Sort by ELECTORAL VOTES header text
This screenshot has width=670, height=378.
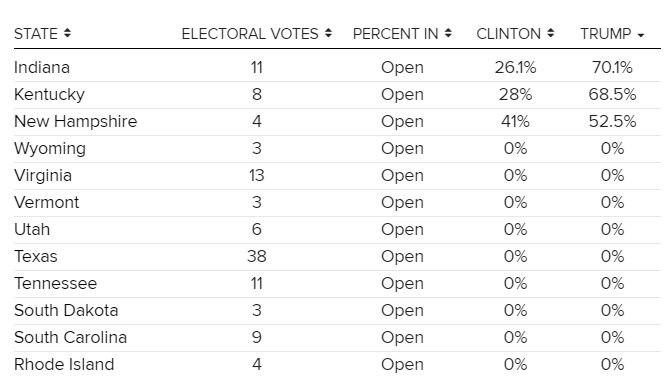[250, 34]
